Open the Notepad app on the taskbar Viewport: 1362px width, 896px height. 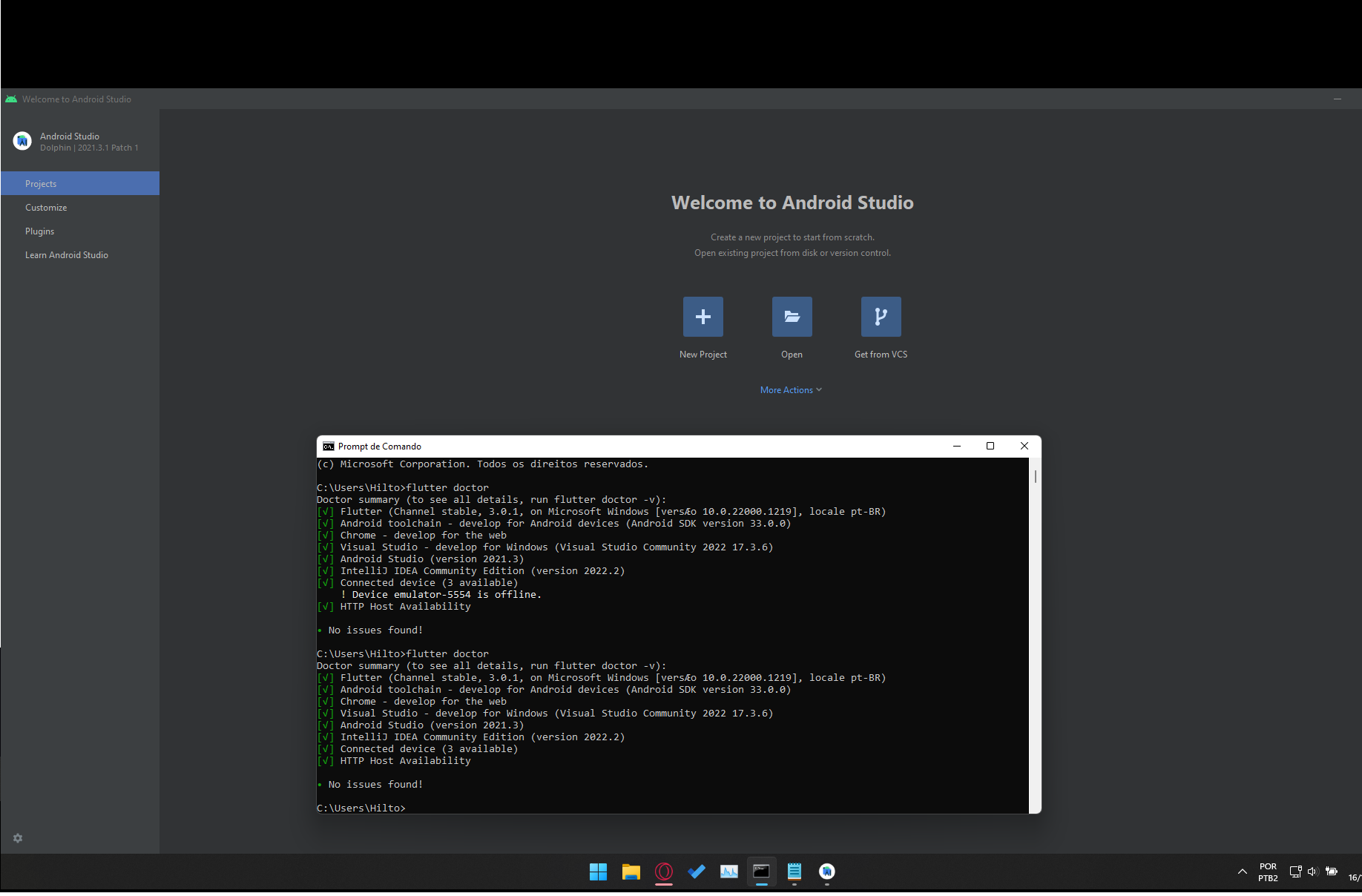click(794, 872)
